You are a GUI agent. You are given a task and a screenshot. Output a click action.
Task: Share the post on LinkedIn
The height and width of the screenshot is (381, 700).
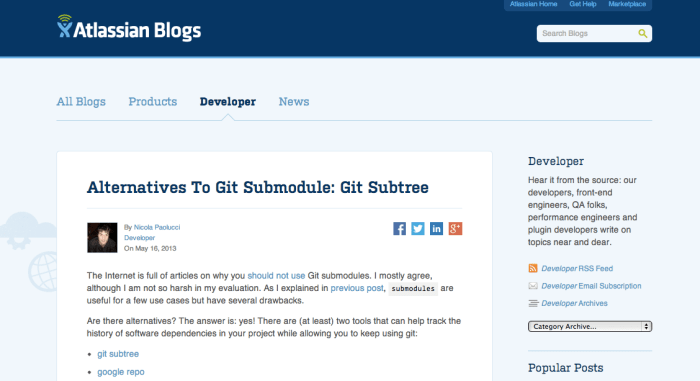coord(436,229)
